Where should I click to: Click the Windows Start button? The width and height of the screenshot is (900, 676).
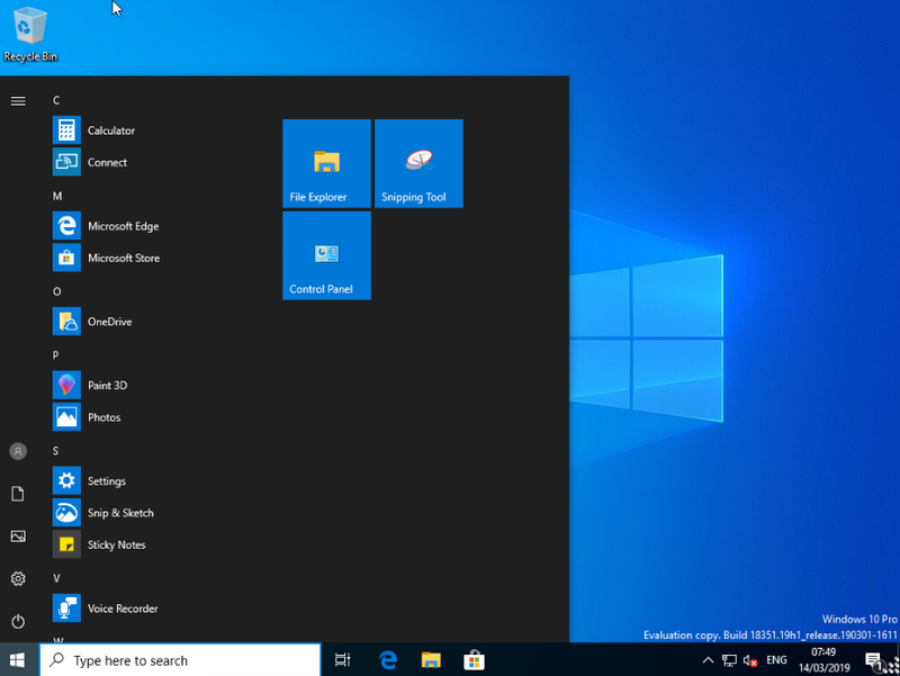click(x=18, y=661)
